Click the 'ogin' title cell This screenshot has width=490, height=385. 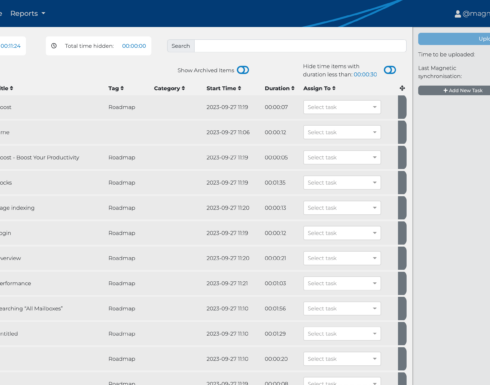click(x=6, y=233)
